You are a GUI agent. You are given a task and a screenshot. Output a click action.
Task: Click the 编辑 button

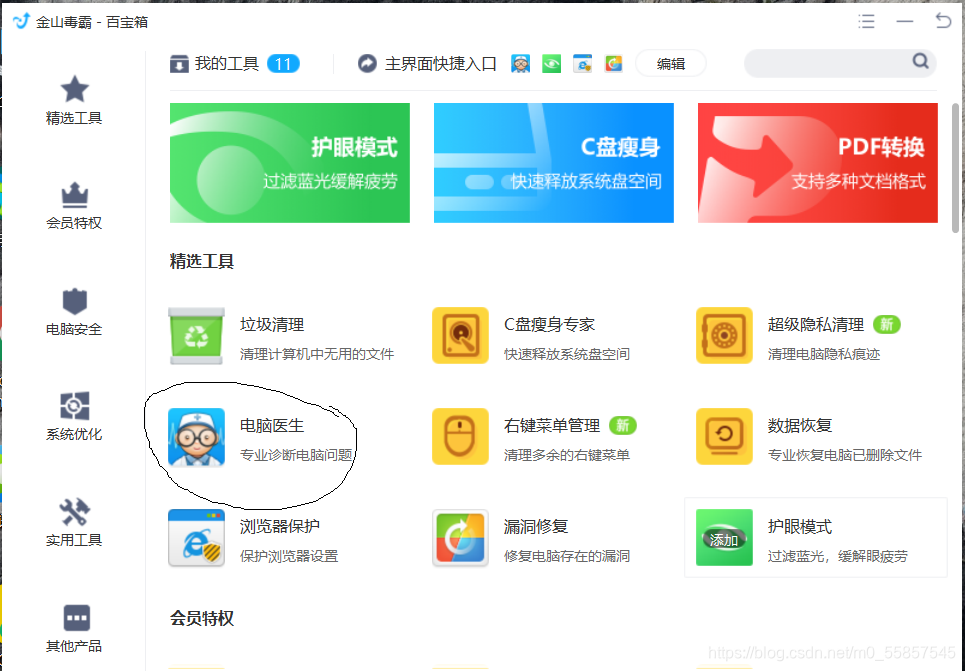coord(671,63)
